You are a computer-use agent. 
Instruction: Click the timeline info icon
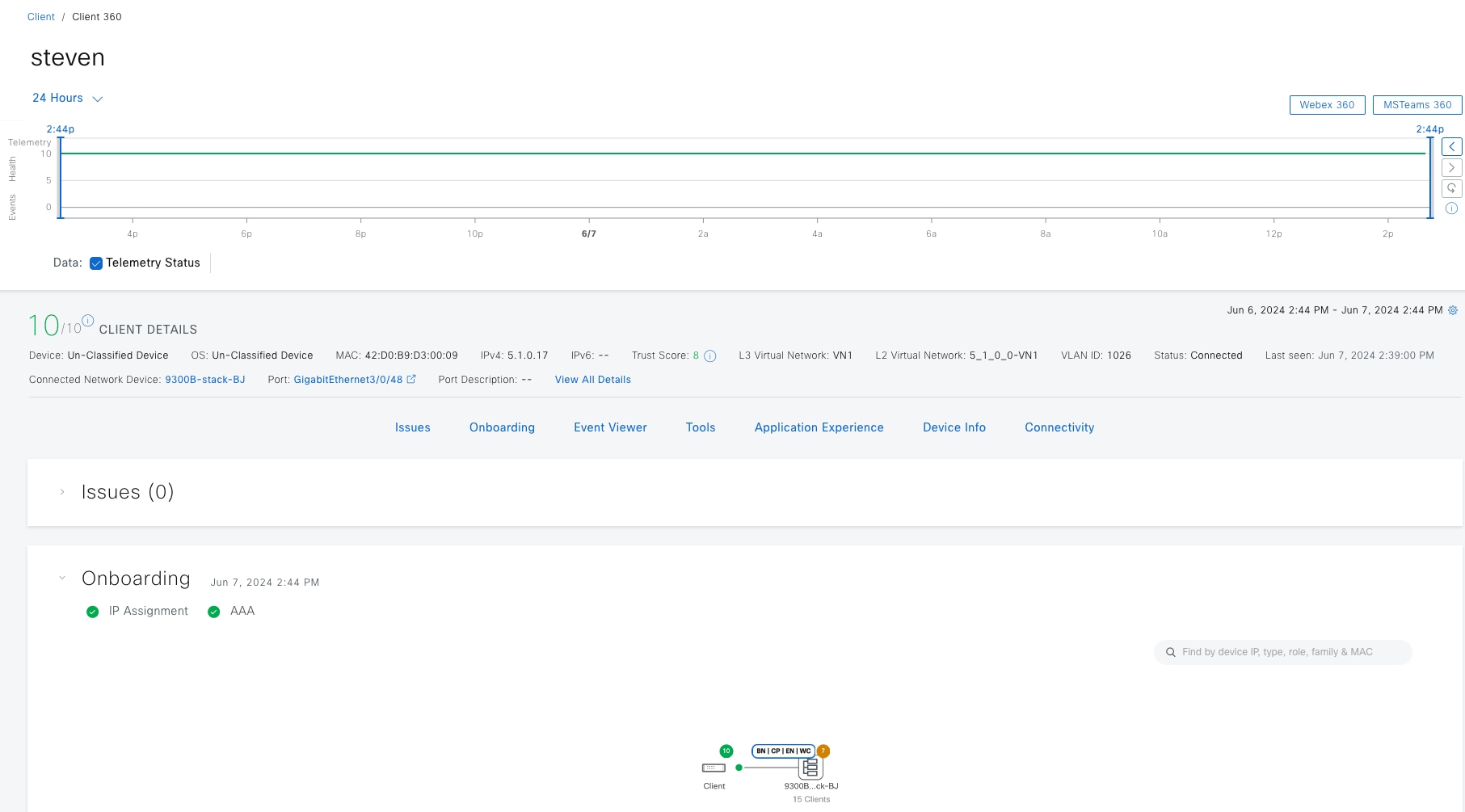(x=1452, y=208)
